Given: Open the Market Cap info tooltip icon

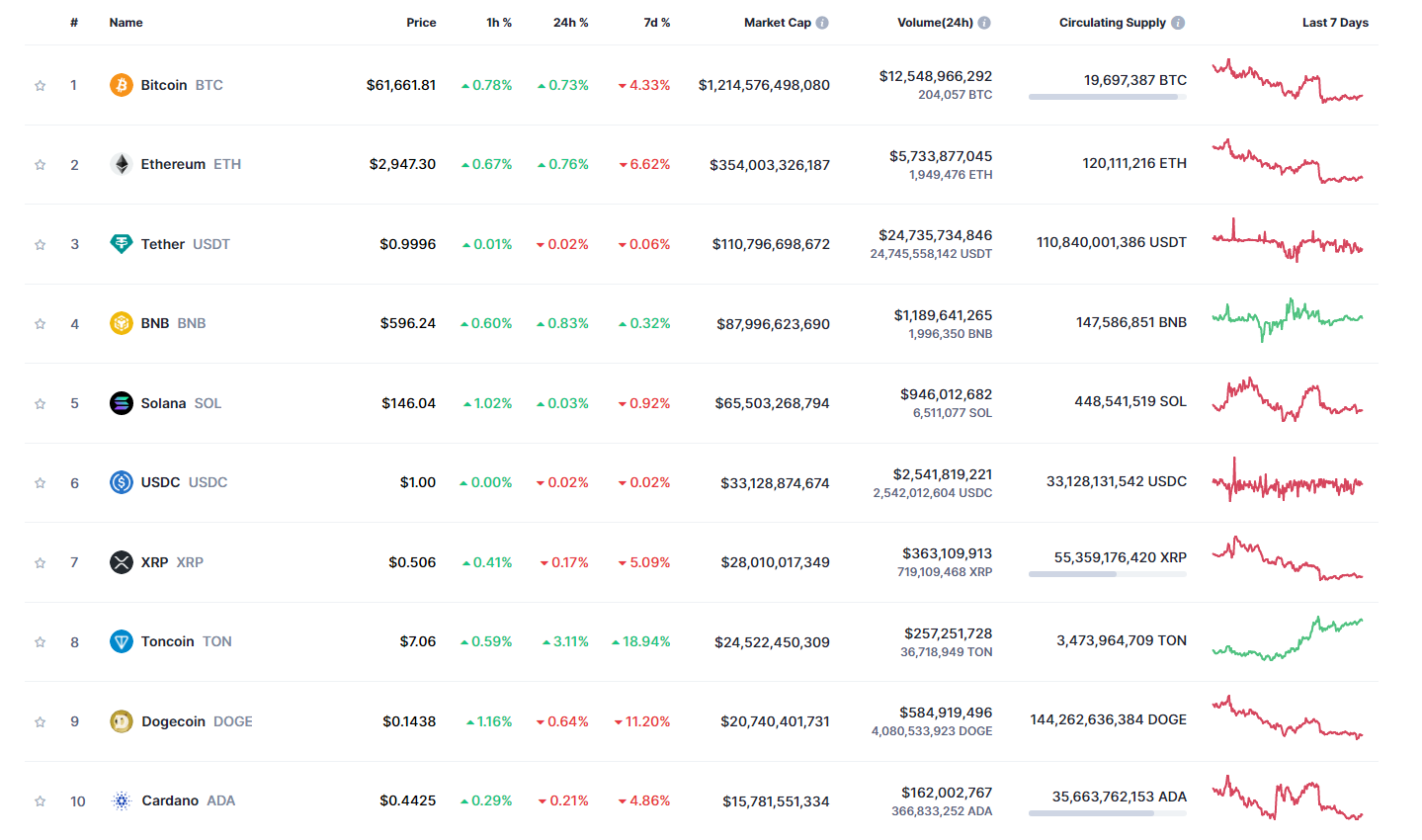Looking at the screenshot, I should click(822, 23).
